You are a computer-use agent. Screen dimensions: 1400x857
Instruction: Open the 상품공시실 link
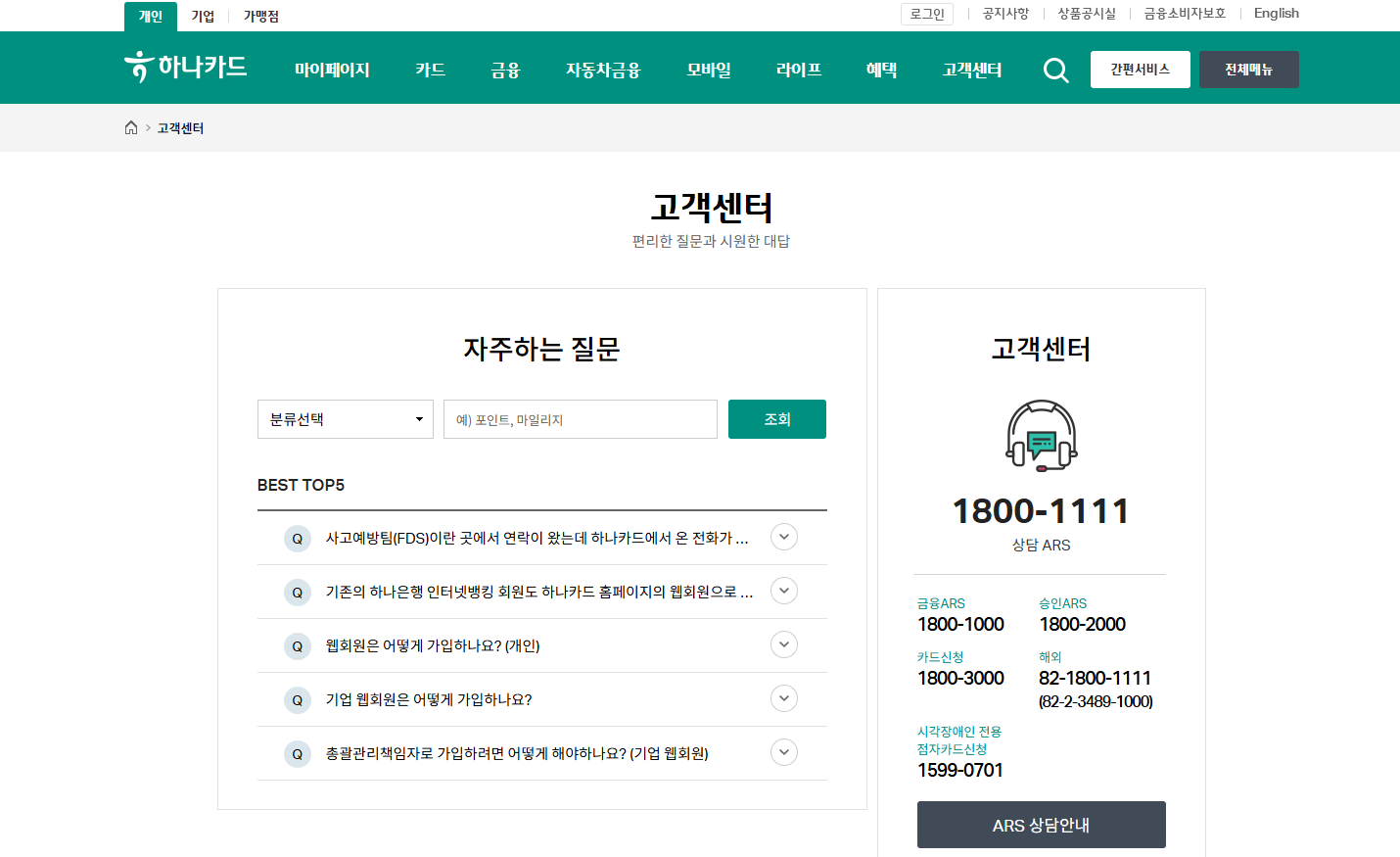click(x=1087, y=14)
